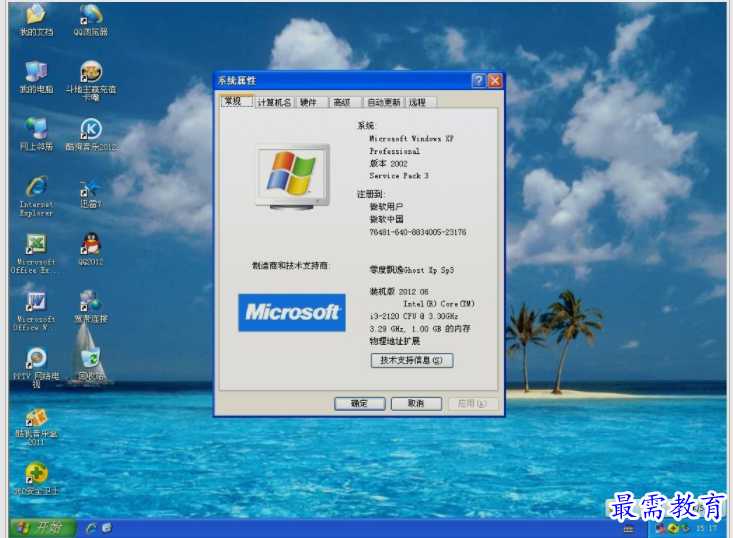
Task: Click the 零度飘逸Ghost Xp Sp3 text
Action: pyautogui.click(x=411, y=270)
